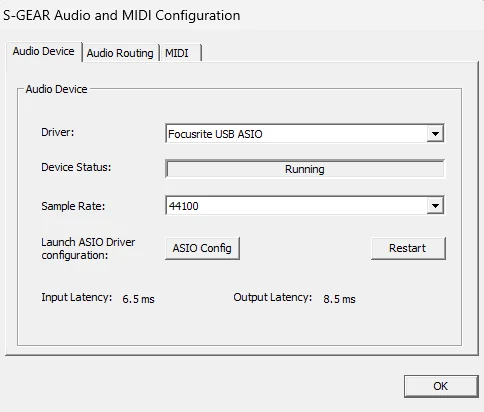Click the Audio Device group box heading

coord(57,89)
